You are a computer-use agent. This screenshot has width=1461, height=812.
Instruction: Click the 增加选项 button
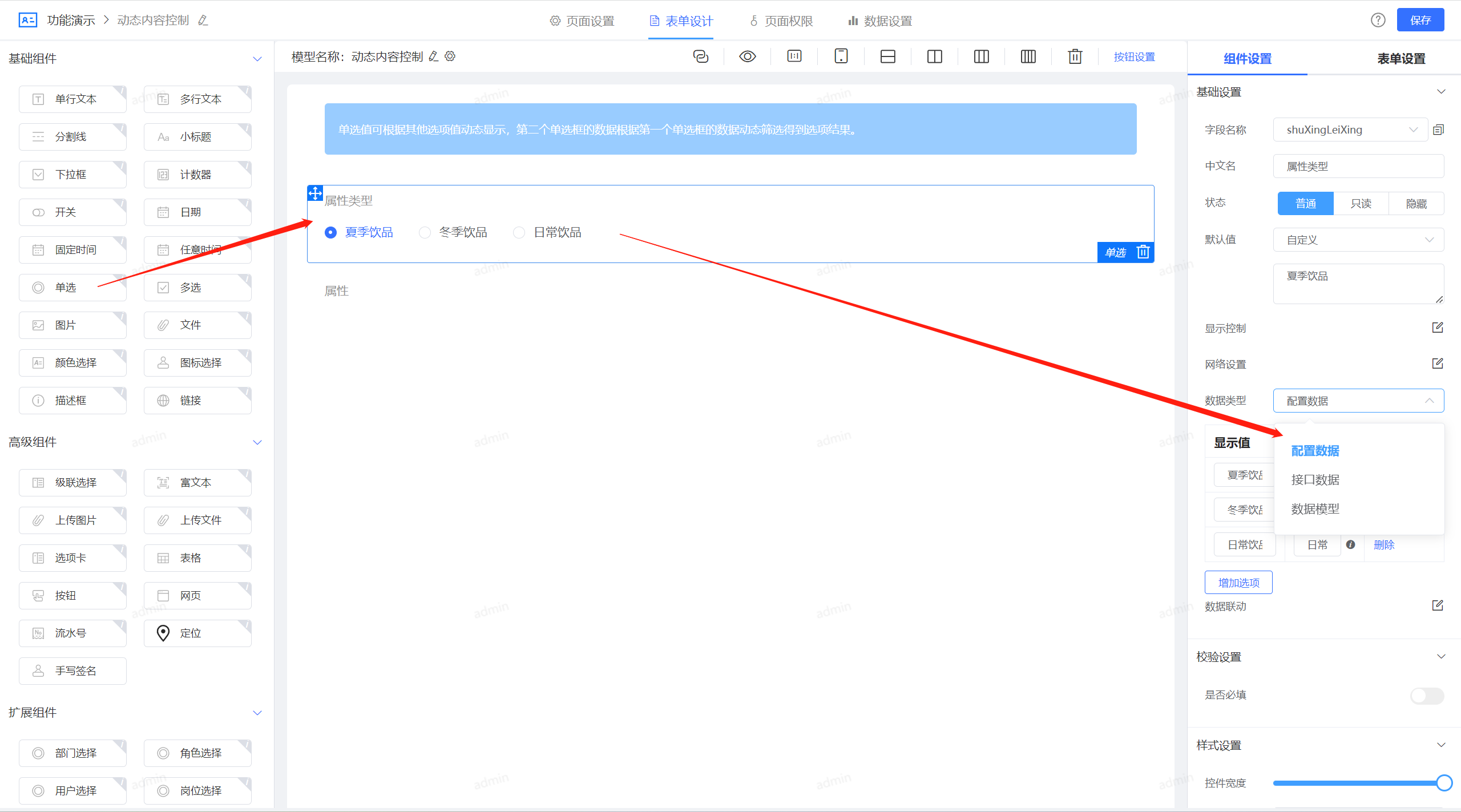(x=1238, y=583)
